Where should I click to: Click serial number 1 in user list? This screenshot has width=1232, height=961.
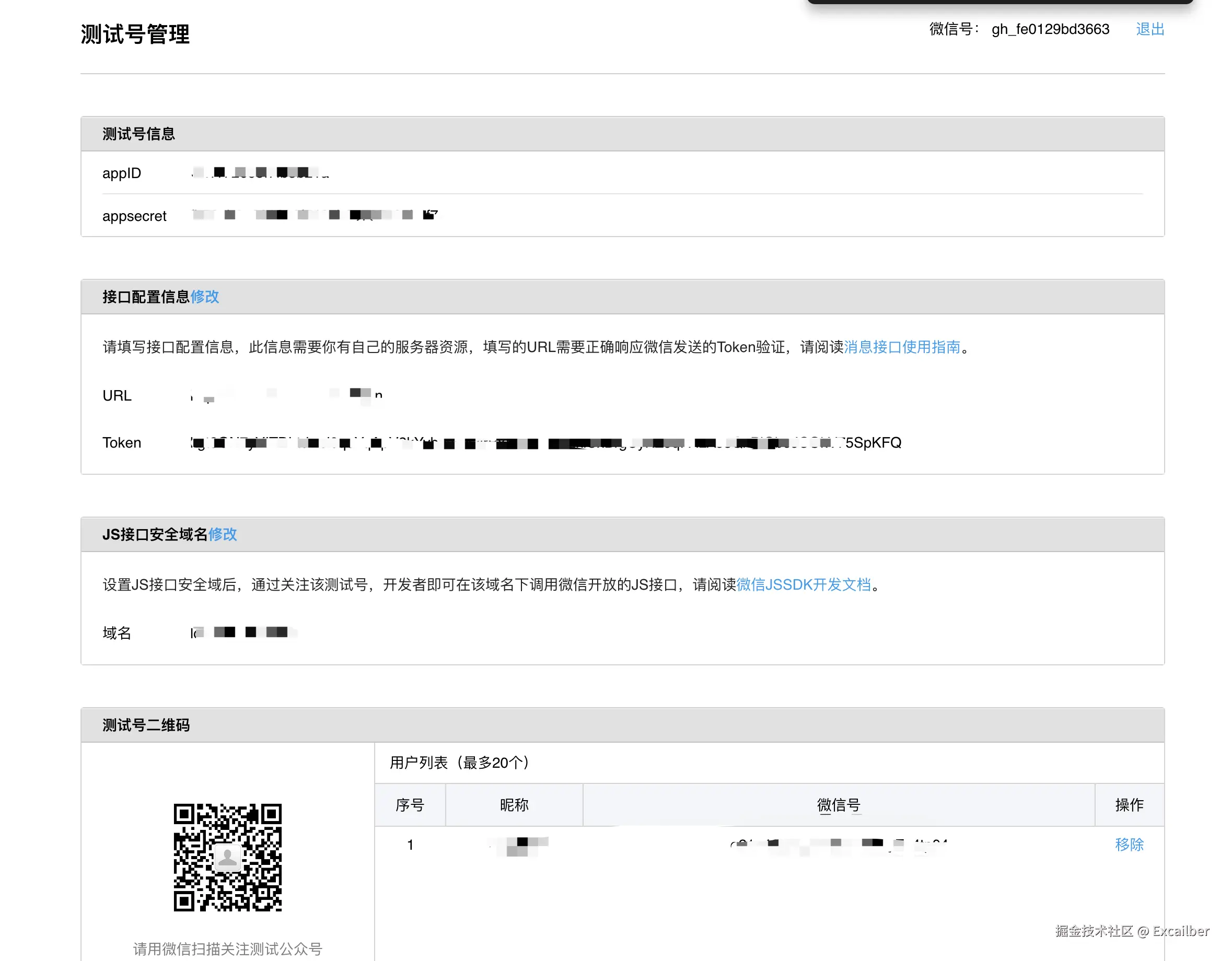pyautogui.click(x=410, y=845)
